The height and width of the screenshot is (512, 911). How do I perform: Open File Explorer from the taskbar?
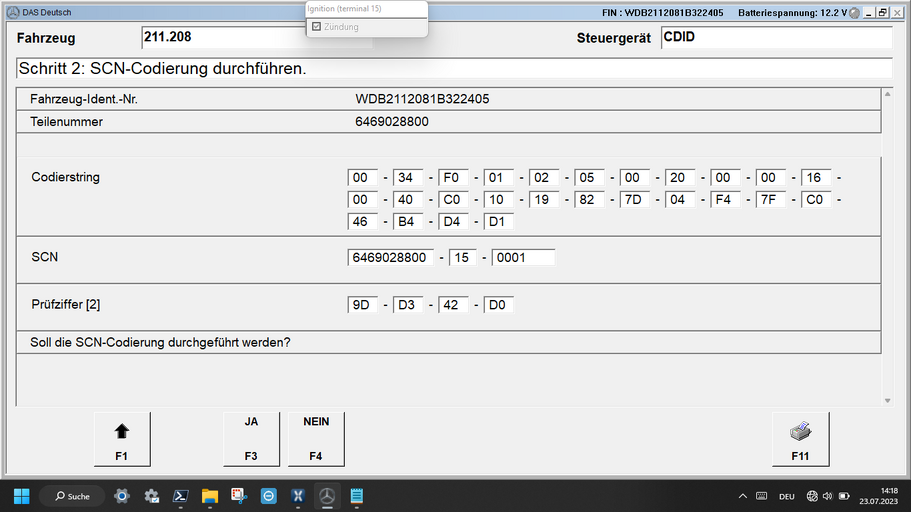(210, 496)
